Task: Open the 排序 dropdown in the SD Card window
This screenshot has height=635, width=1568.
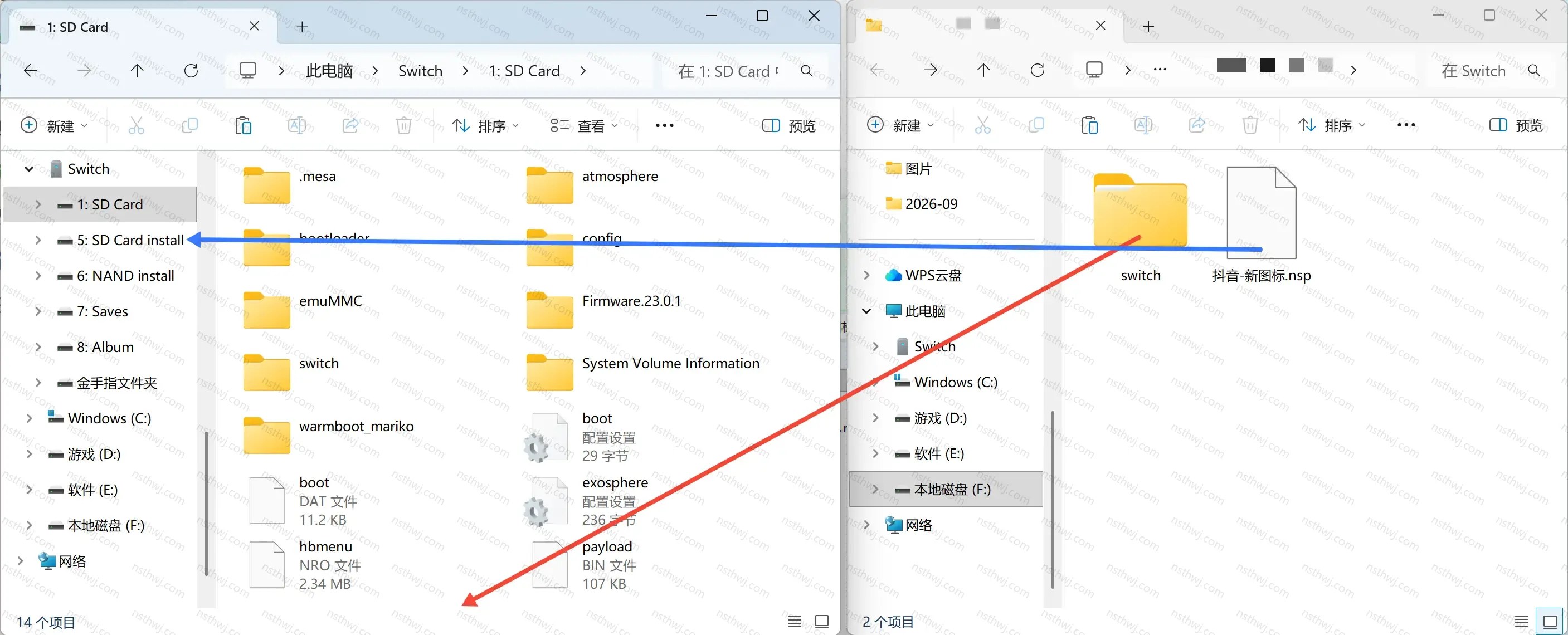Action: 485,125
